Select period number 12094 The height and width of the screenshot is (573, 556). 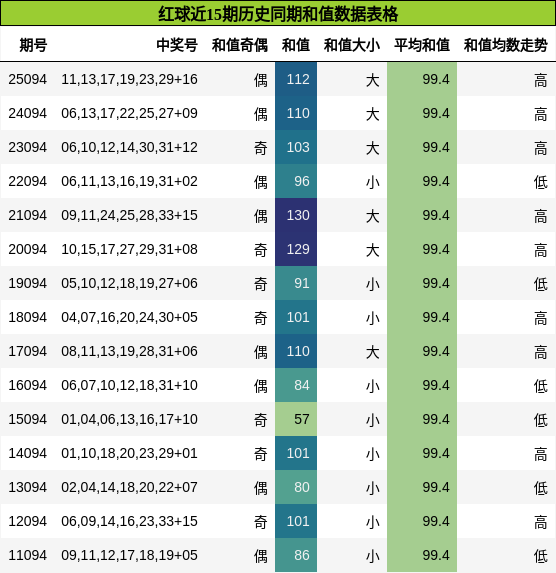click(28, 521)
